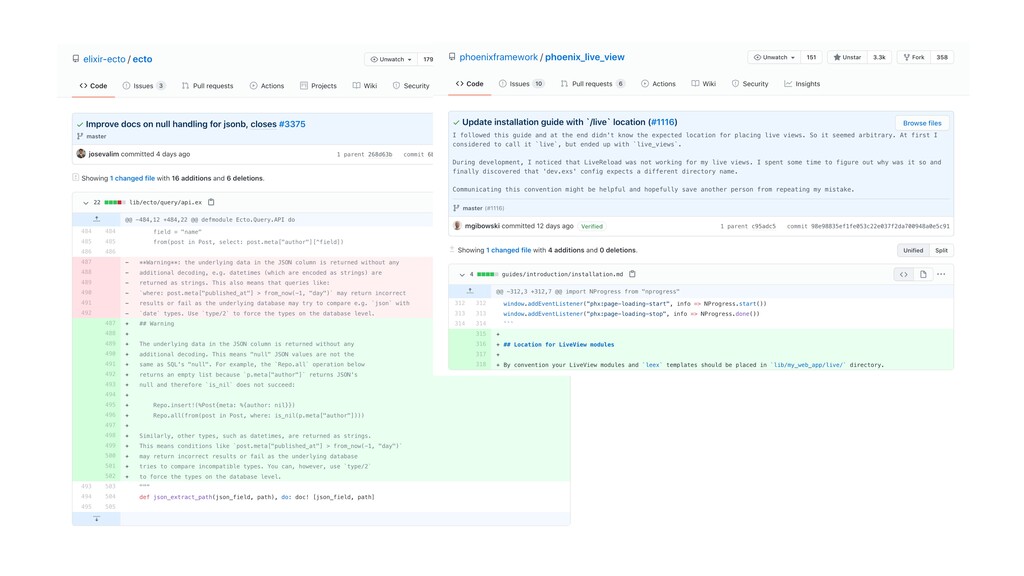The width and height of the screenshot is (1024, 576).
Task: Click star count 3.3k
Action: point(879,57)
